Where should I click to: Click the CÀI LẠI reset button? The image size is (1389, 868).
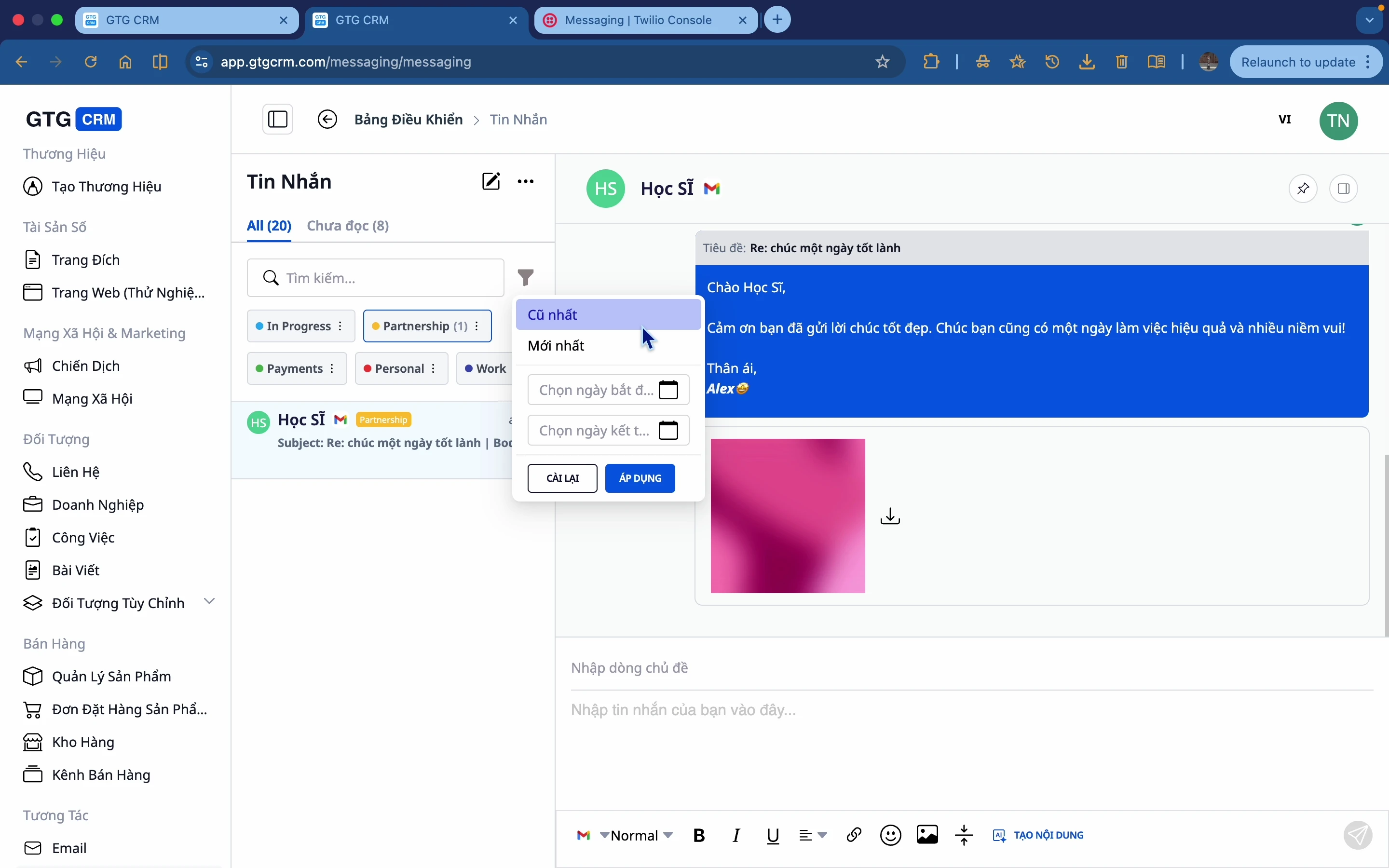tap(562, 478)
